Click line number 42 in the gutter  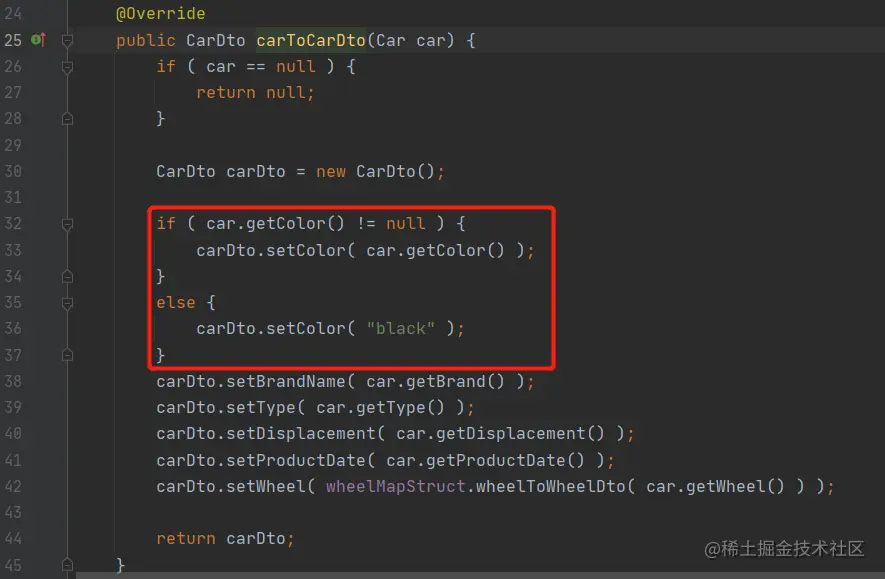(x=13, y=486)
